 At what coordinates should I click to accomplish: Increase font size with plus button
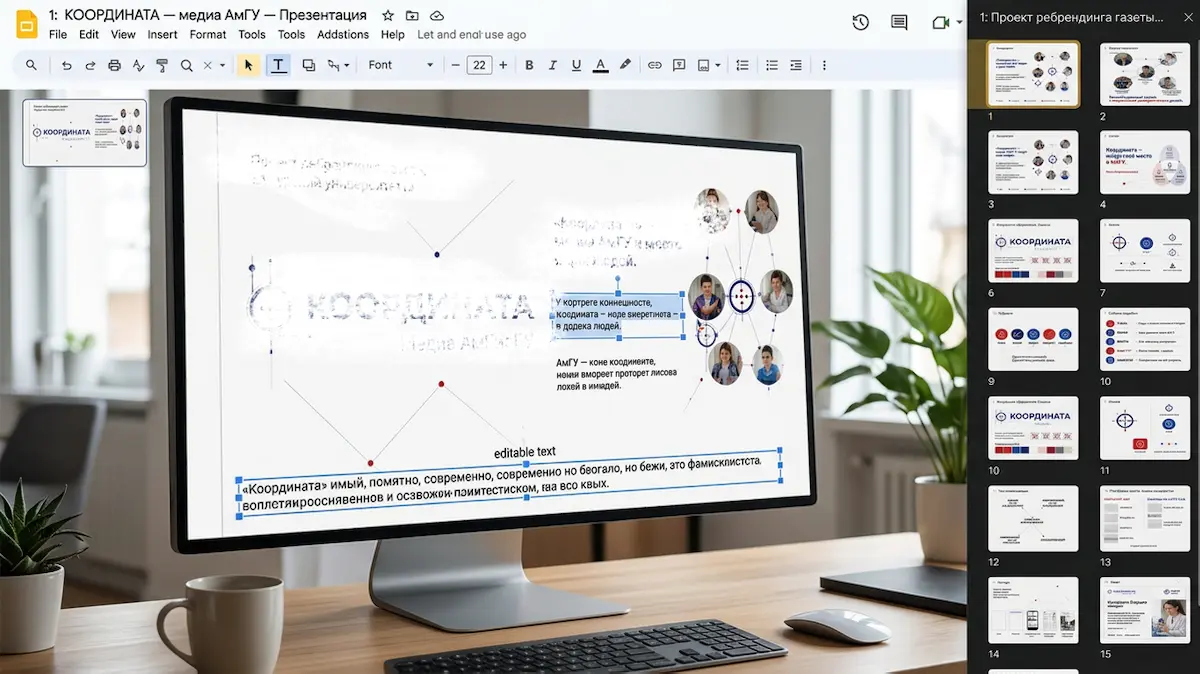coord(503,65)
